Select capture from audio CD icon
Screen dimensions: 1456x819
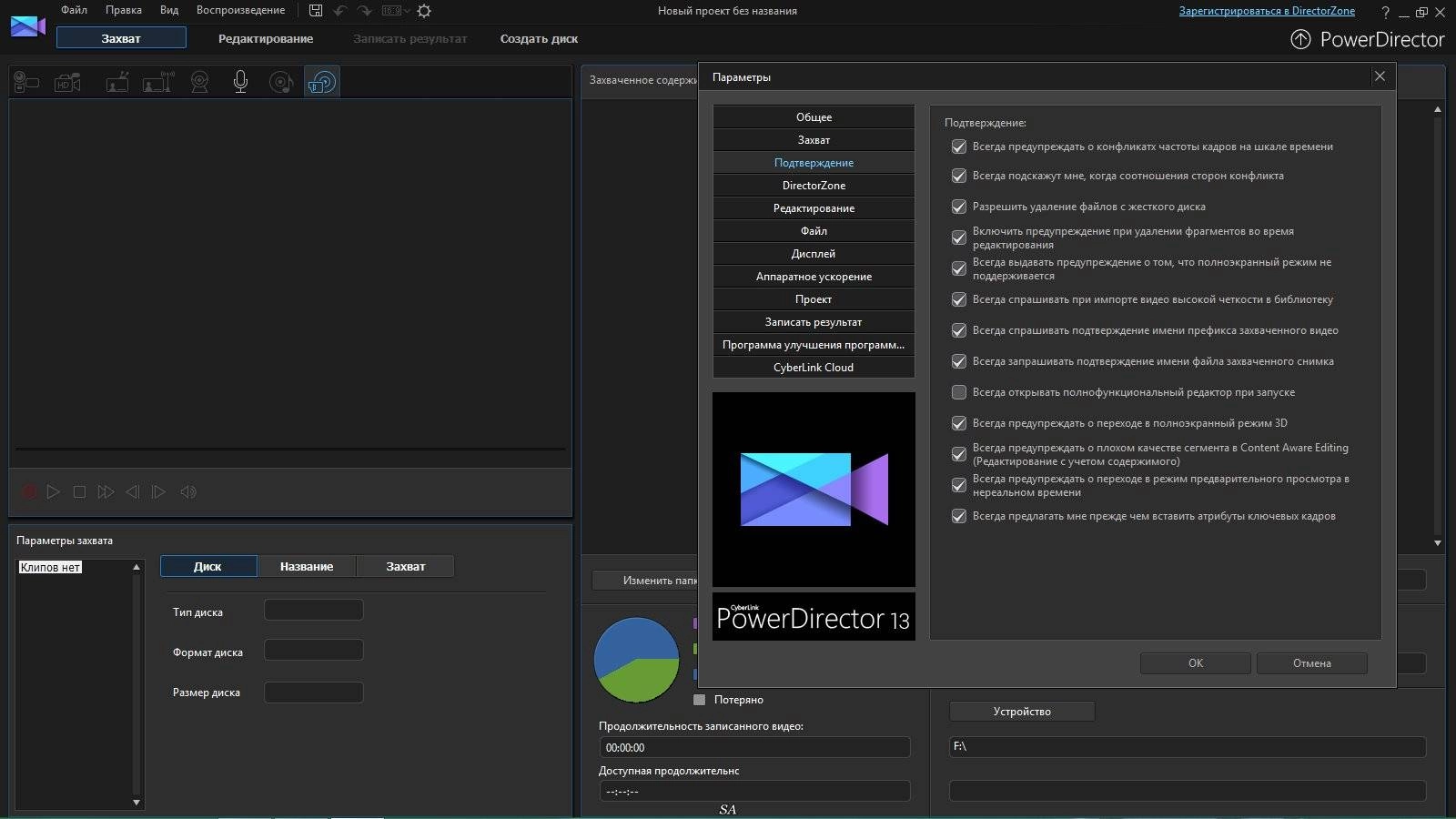pos(281,83)
